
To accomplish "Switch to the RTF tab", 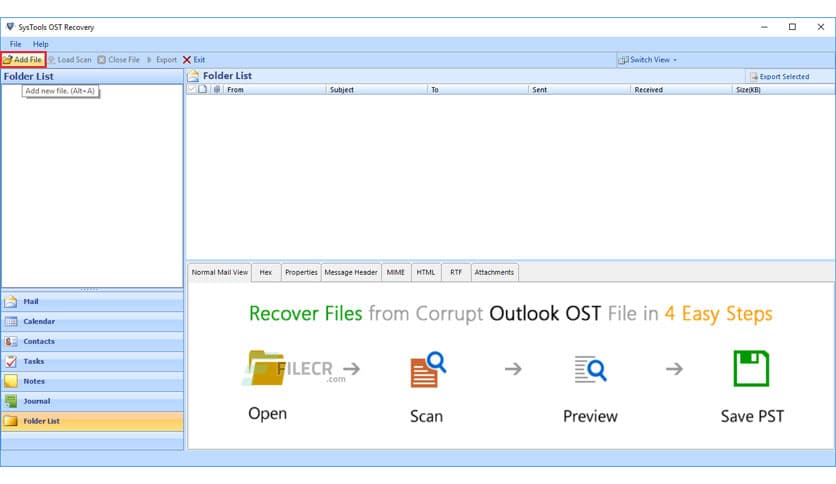I will click(456, 272).
